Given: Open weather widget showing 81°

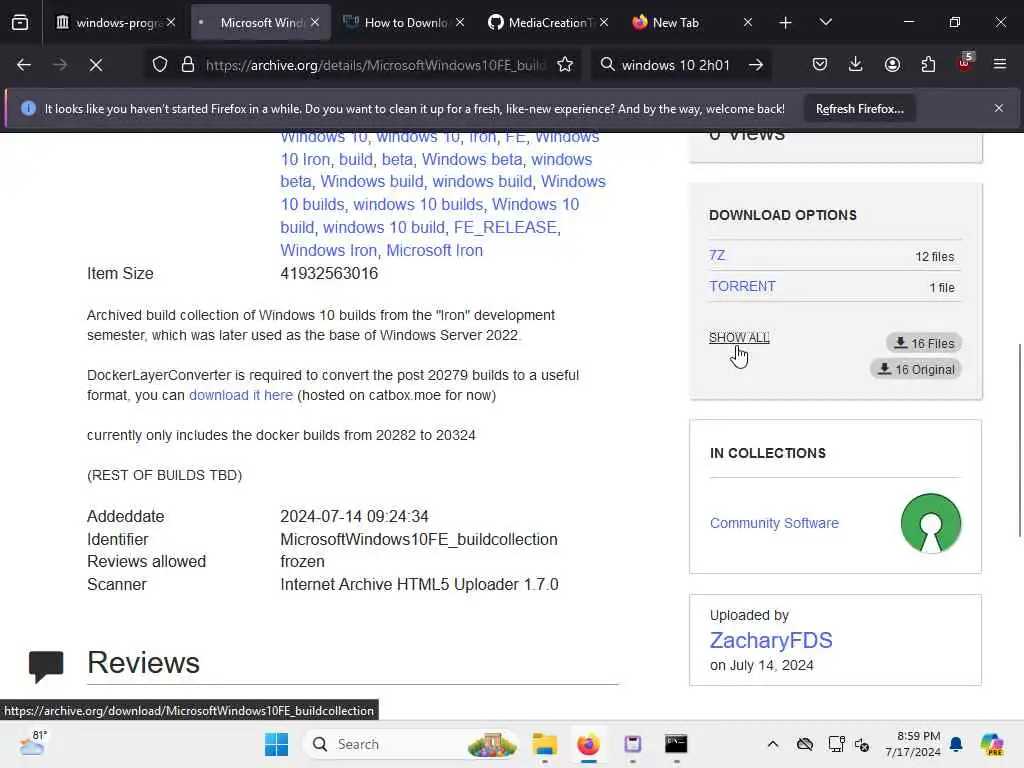Looking at the screenshot, I should coord(33,743).
